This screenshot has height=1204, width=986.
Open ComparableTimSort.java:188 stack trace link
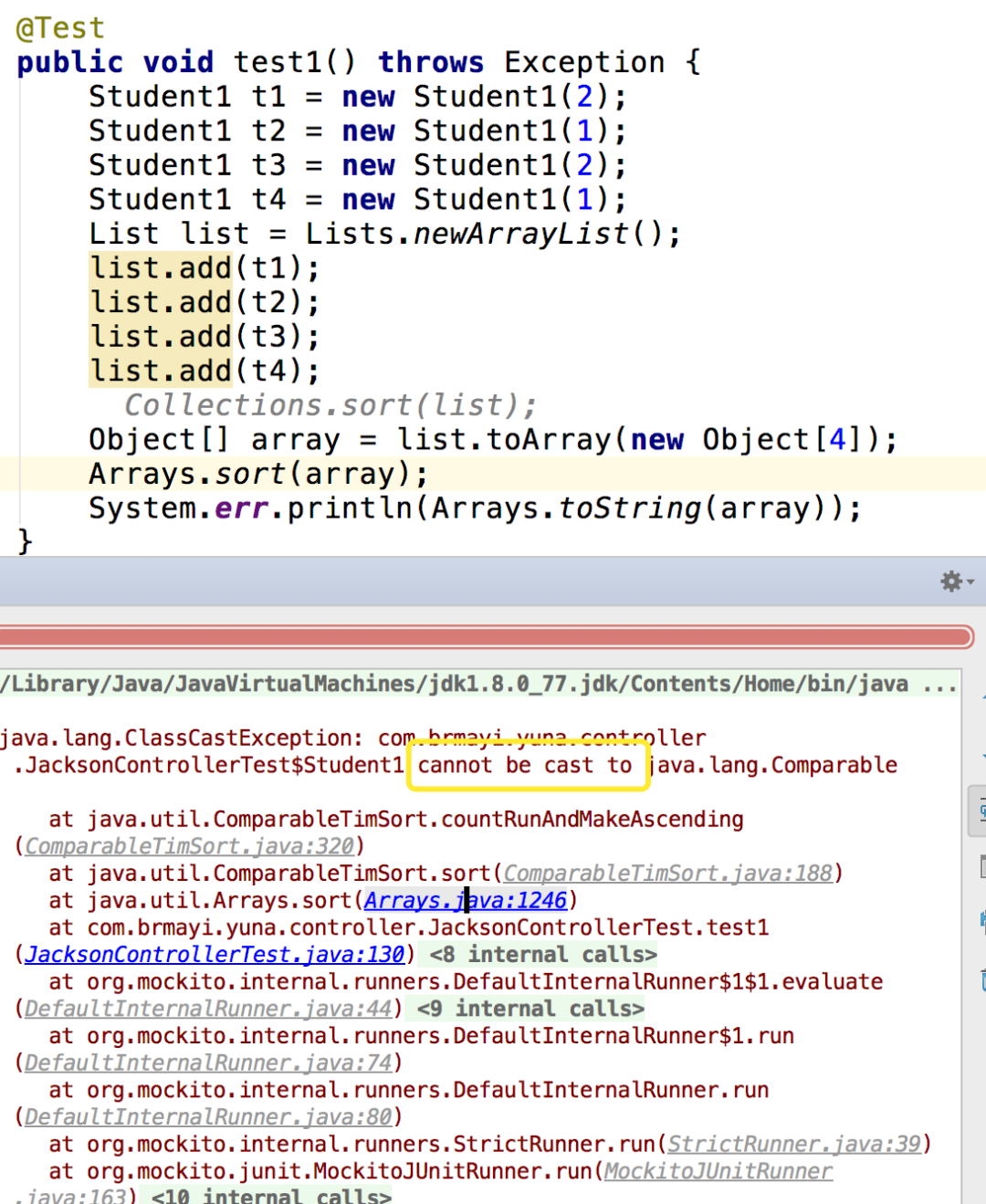(x=667, y=874)
